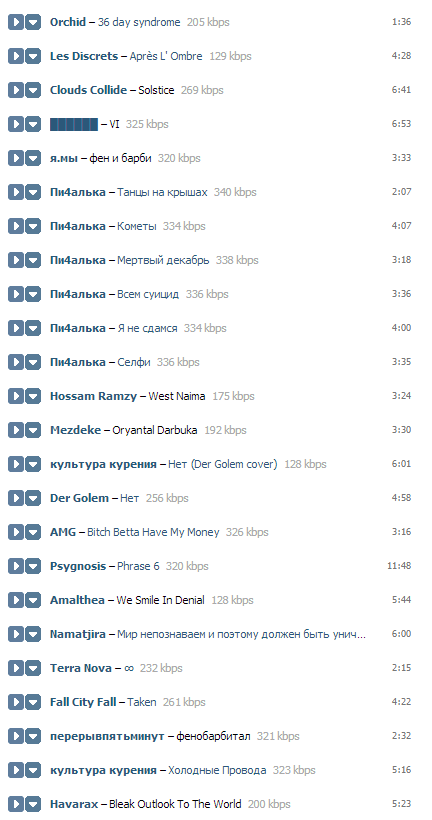Play Fall City Fall – Taken
Screen dimensions: 432x820
[16, 702]
